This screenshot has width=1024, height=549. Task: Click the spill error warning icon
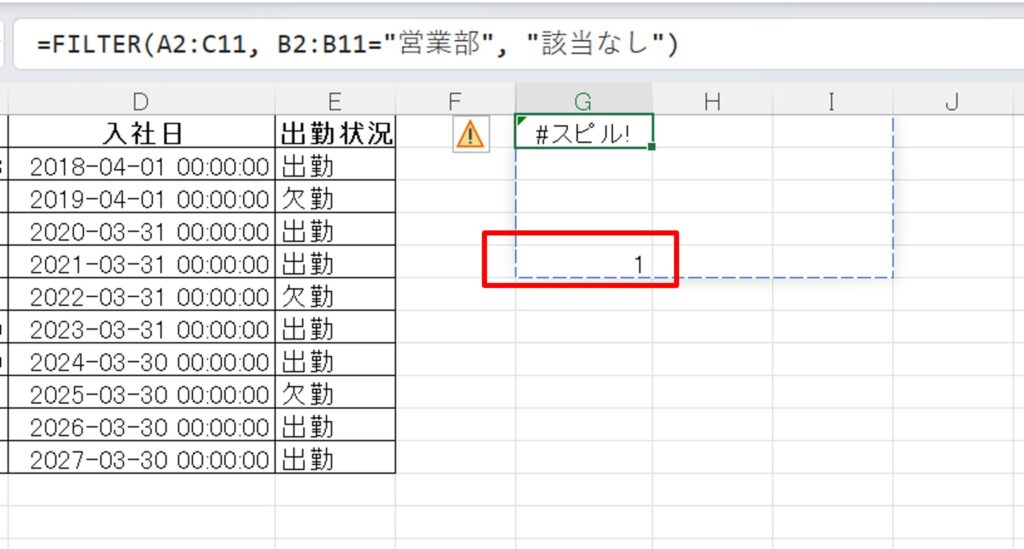tap(471, 134)
